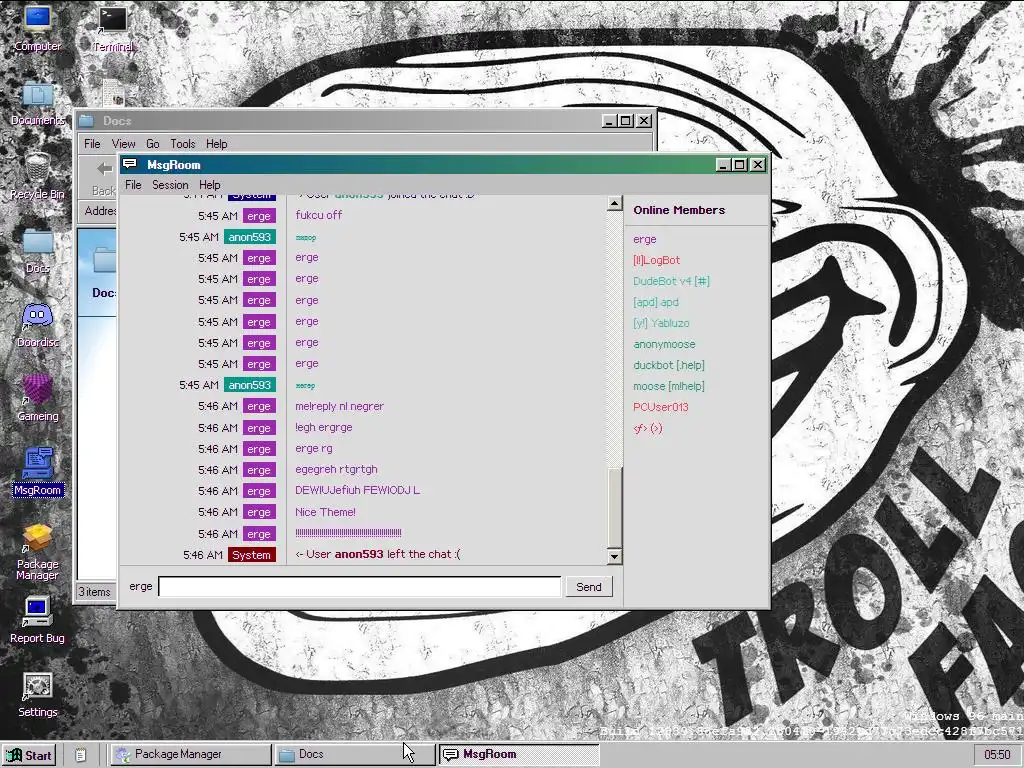
Task: Click the message "DEWIUJefiuh FEWIODJ L"
Action: (357, 490)
